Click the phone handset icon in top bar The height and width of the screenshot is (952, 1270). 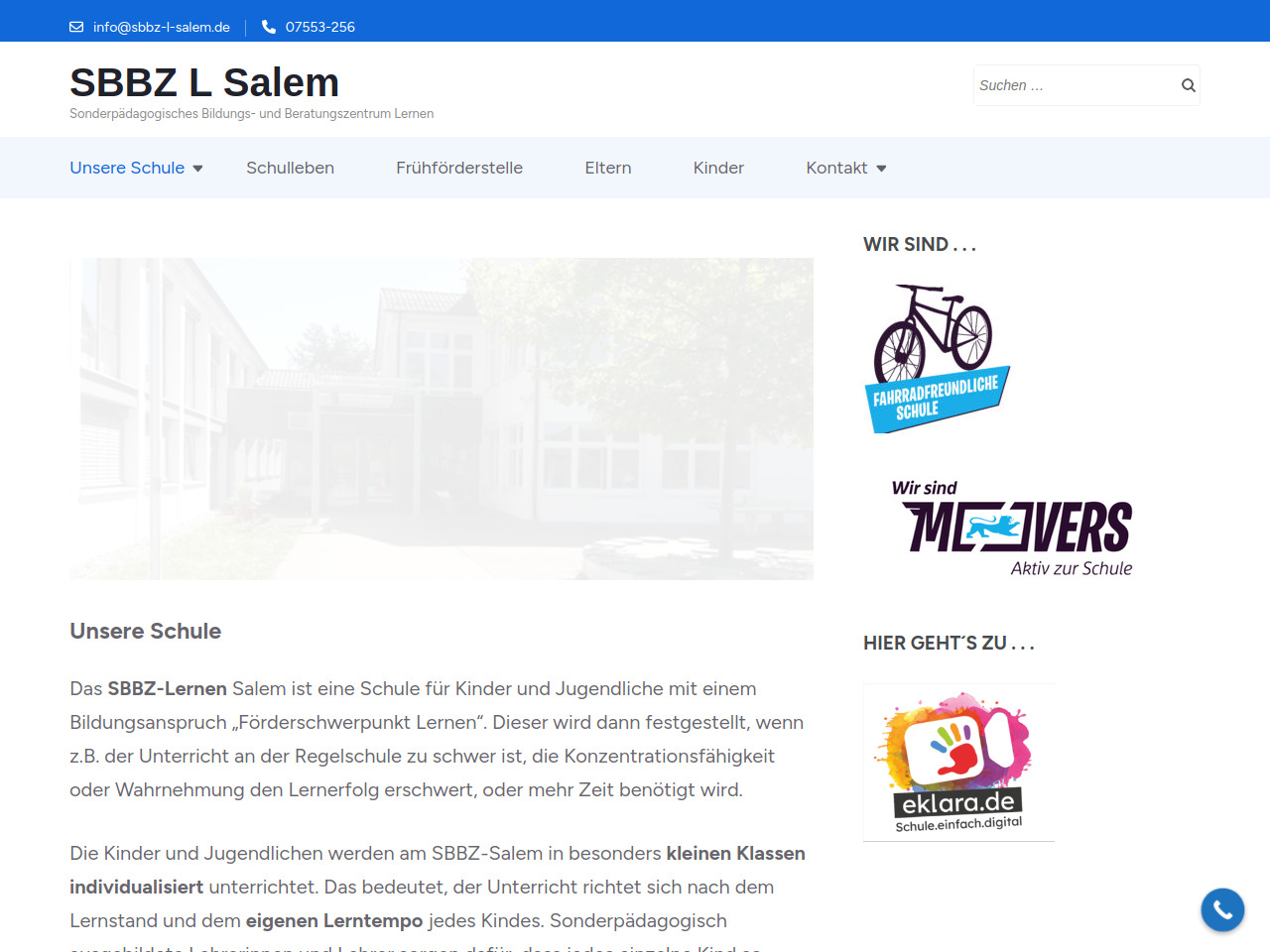269,27
